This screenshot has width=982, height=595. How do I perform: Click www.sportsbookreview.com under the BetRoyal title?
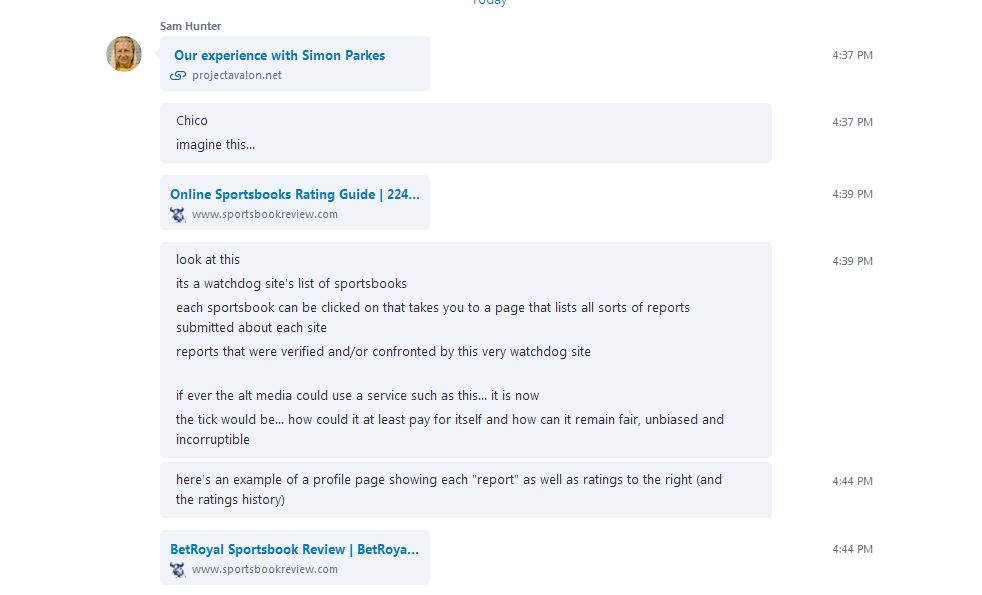(265, 569)
